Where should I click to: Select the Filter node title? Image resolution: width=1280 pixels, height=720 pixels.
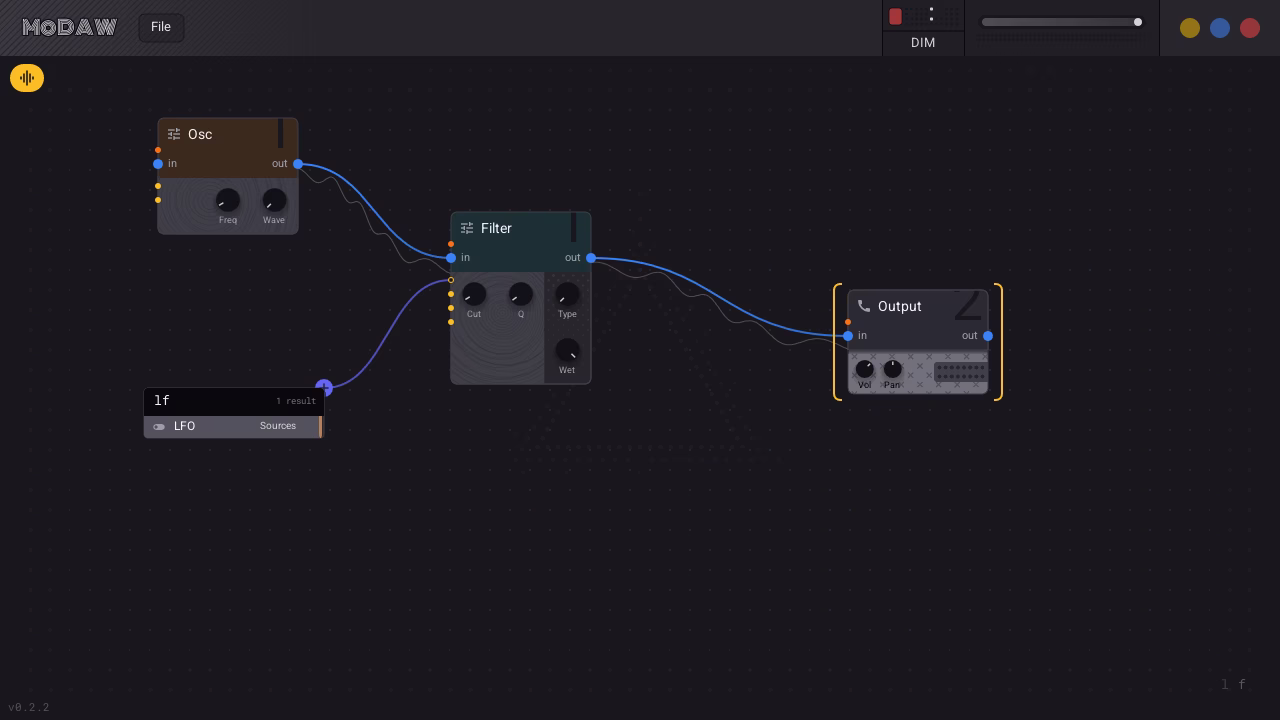click(x=496, y=228)
